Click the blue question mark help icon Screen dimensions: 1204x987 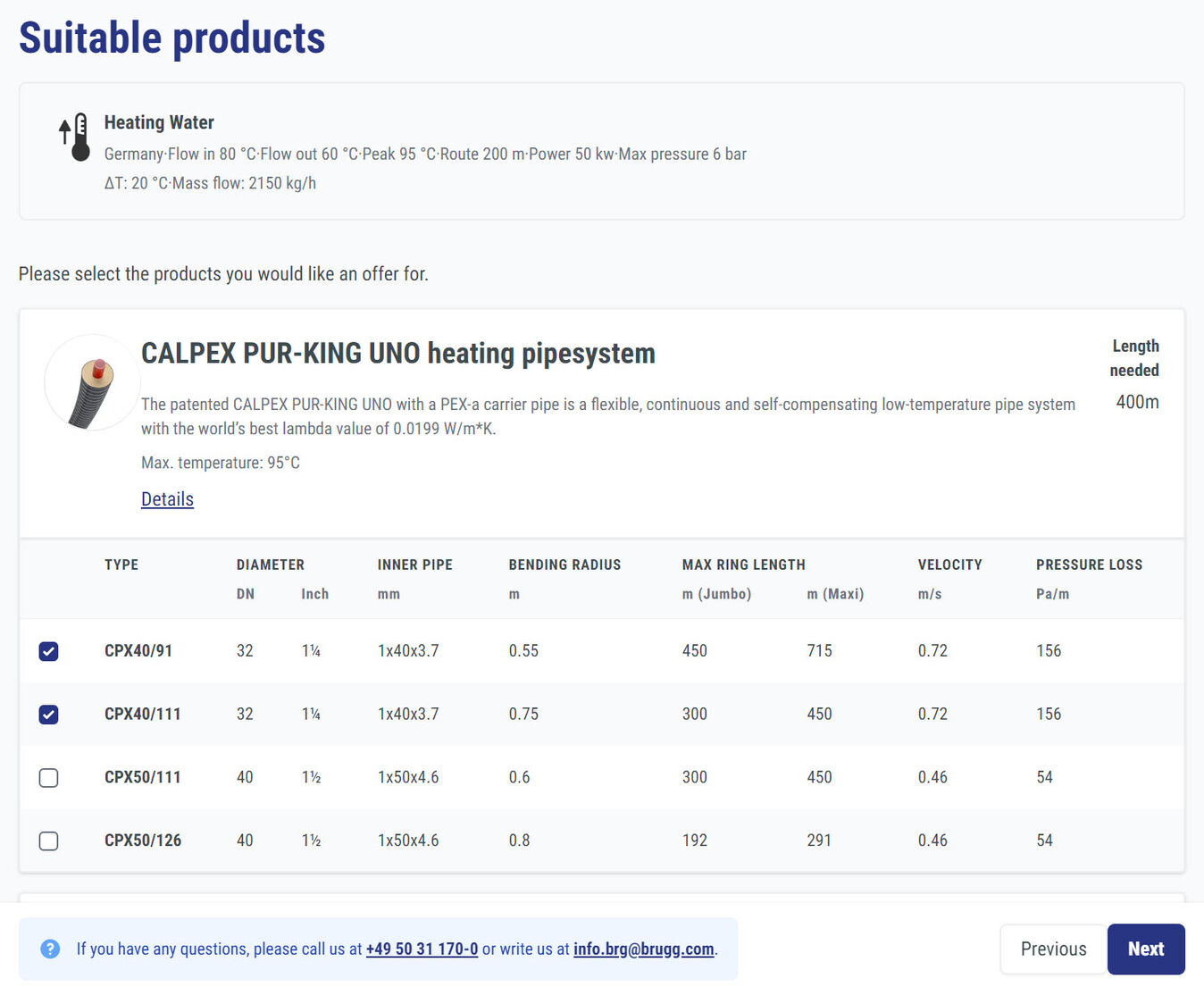(x=51, y=949)
